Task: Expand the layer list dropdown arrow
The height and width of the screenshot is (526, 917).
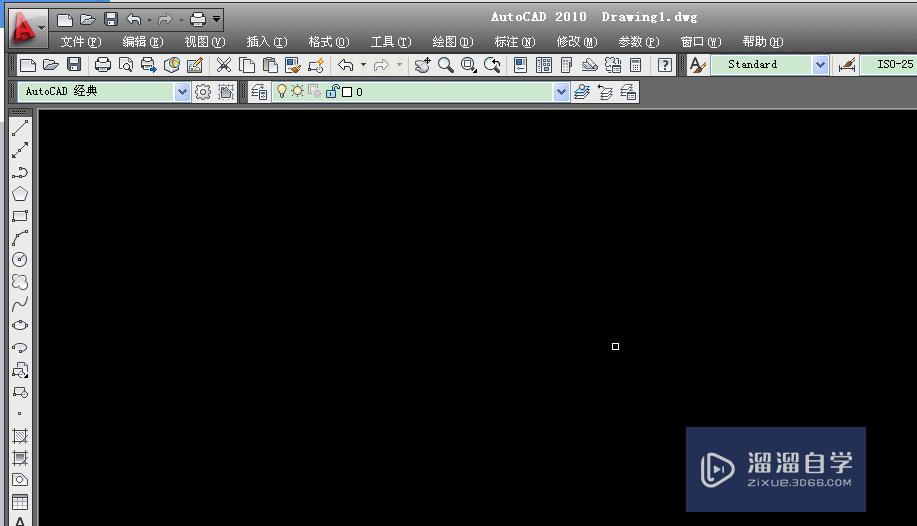Action: [561, 92]
